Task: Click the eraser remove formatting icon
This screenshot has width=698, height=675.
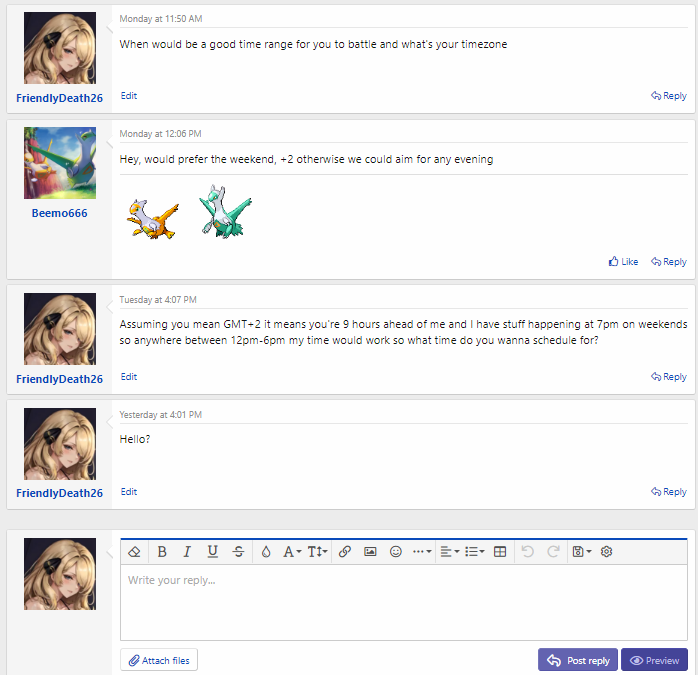Action: [135, 551]
